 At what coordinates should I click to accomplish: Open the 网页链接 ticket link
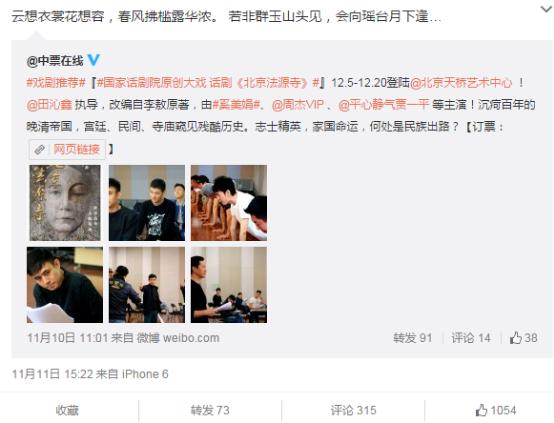click(76, 149)
